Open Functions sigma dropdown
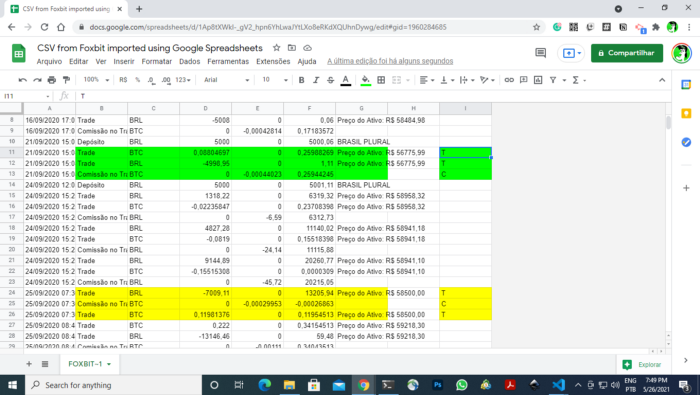 579,80
